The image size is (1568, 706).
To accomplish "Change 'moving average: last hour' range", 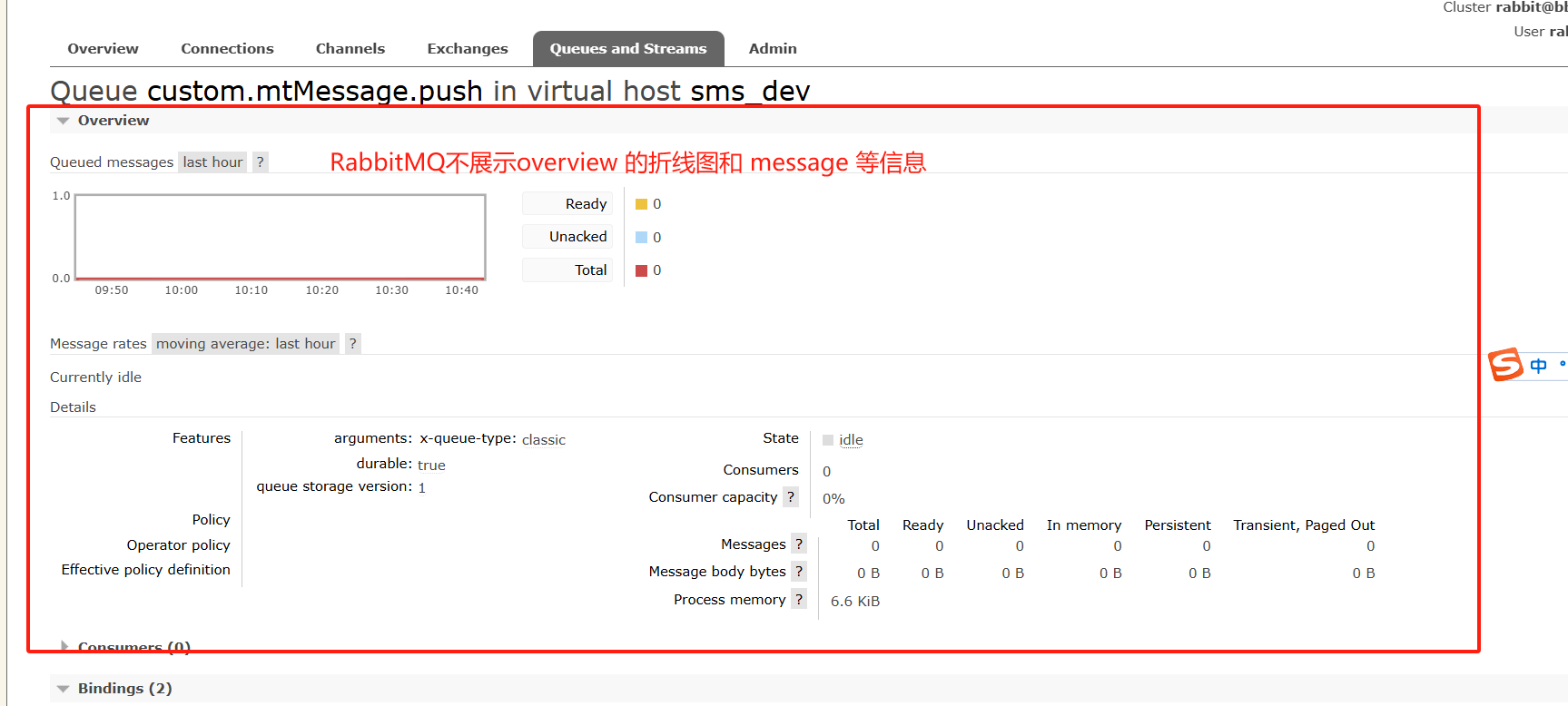I will click(x=245, y=344).
